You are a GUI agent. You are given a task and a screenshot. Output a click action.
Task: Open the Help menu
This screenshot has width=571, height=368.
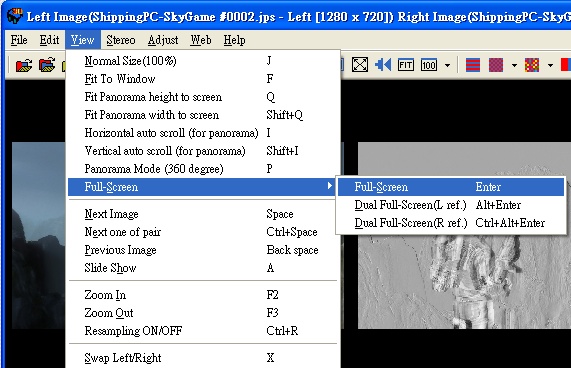click(234, 40)
